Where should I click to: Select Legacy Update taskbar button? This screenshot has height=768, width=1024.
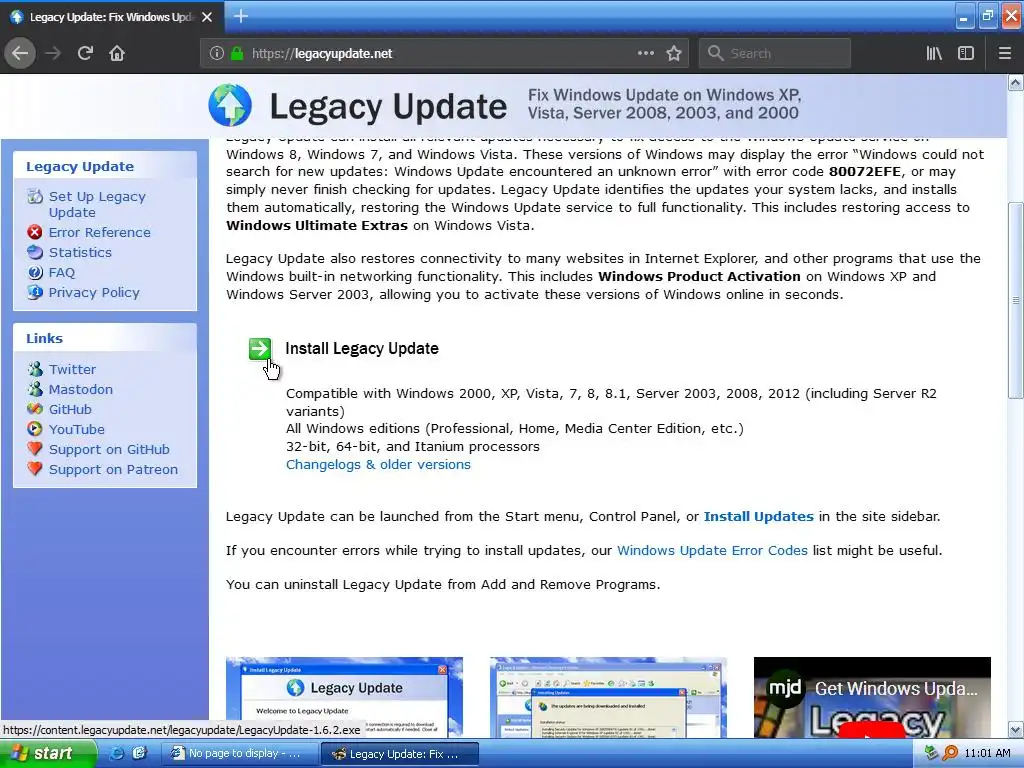coord(400,754)
